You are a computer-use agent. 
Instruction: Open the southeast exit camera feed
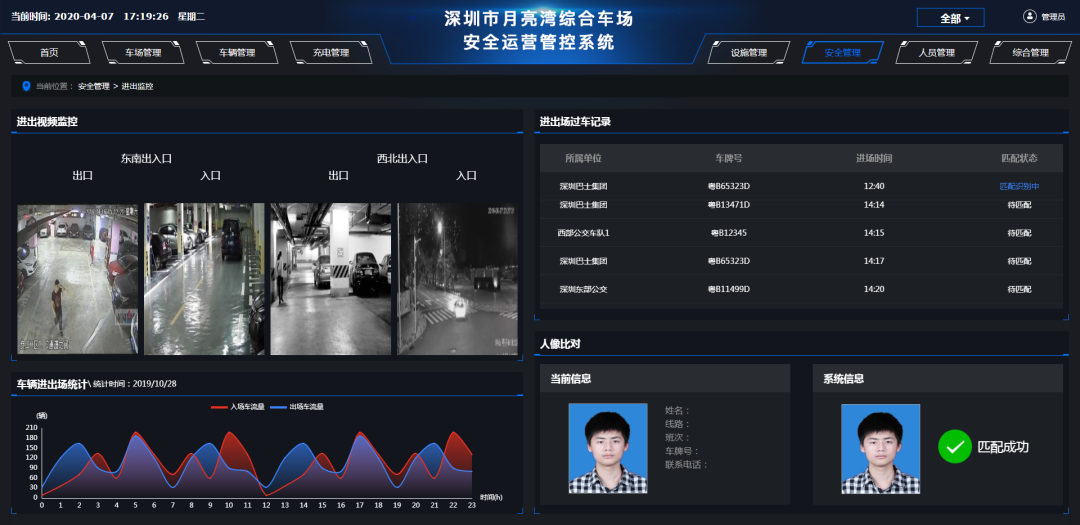pos(78,279)
